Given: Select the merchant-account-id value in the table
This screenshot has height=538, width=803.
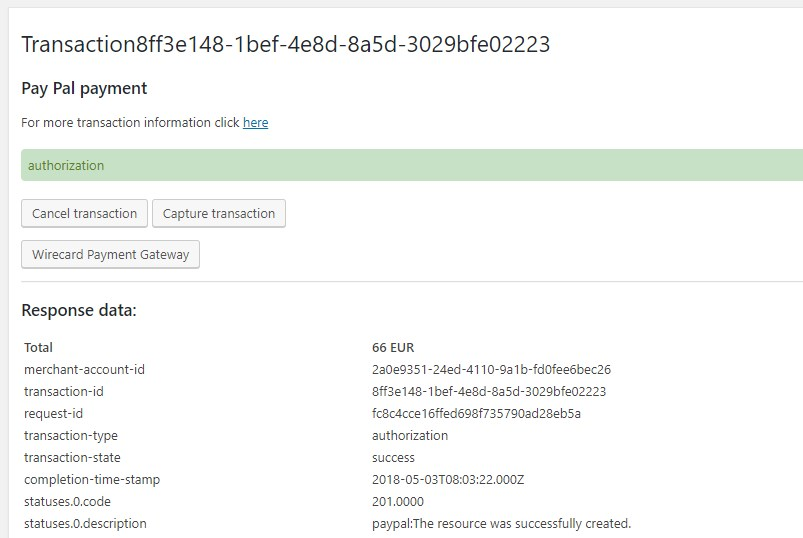Looking at the screenshot, I should coord(491,369).
